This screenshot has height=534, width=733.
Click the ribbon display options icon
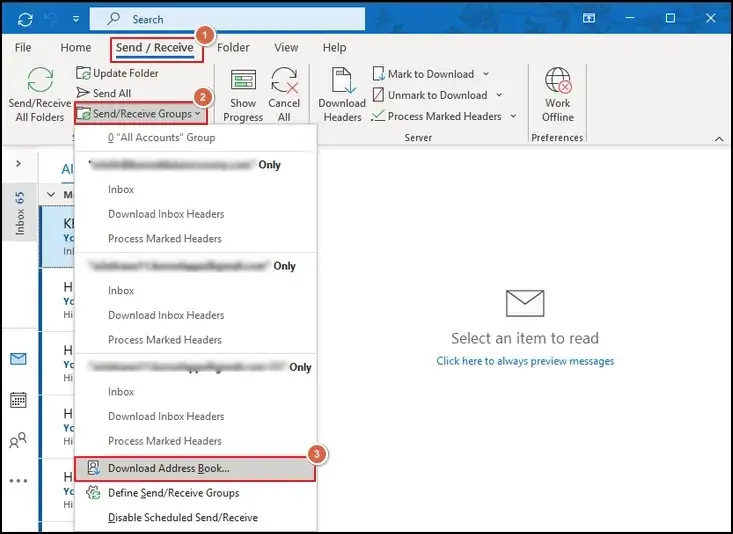(x=589, y=18)
